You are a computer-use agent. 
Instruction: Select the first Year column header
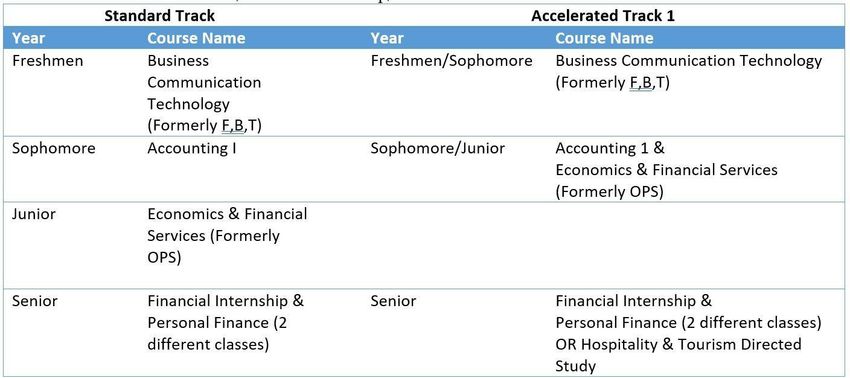28,38
